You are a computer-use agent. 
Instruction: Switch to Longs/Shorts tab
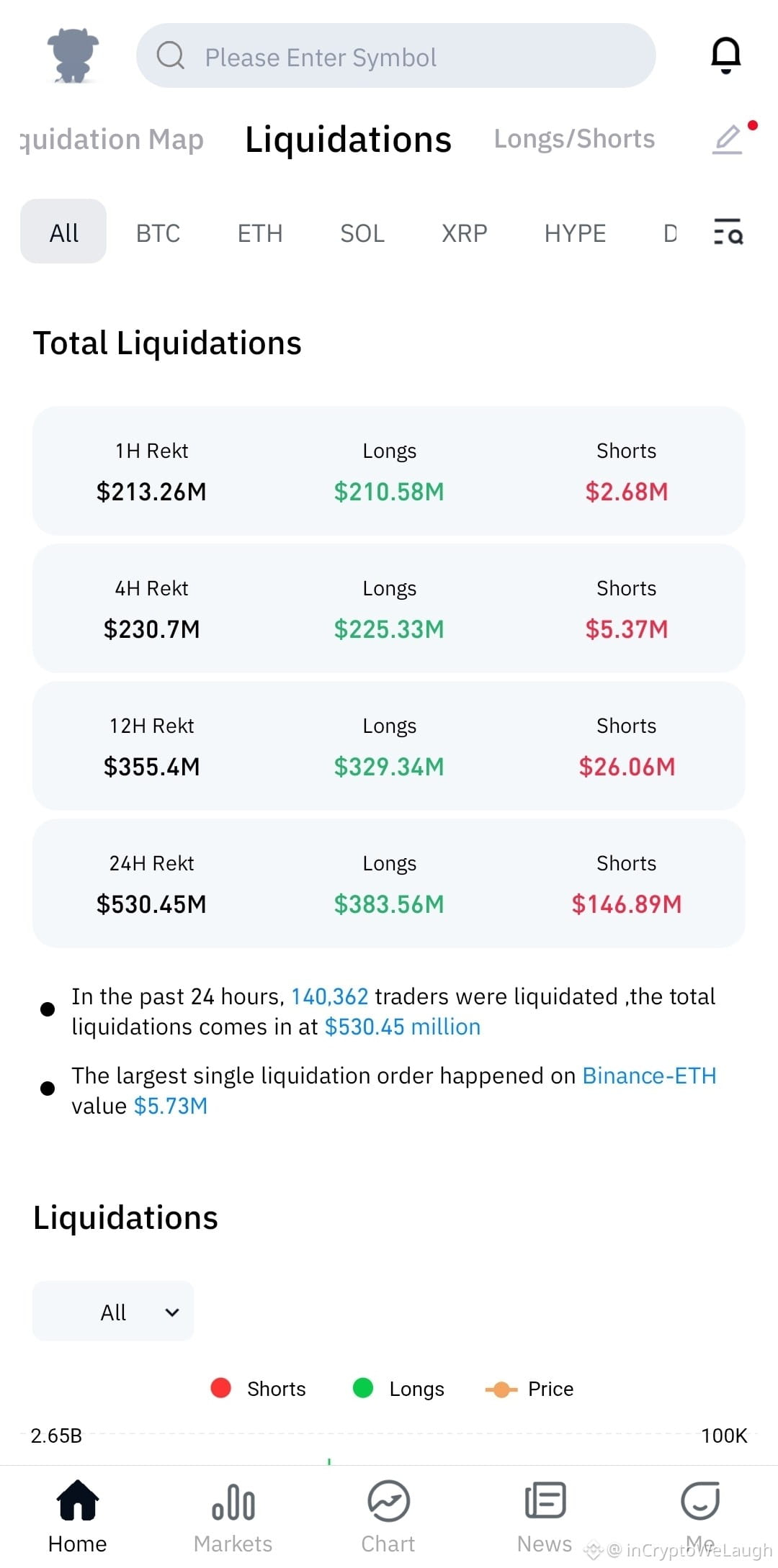pyautogui.click(x=574, y=139)
